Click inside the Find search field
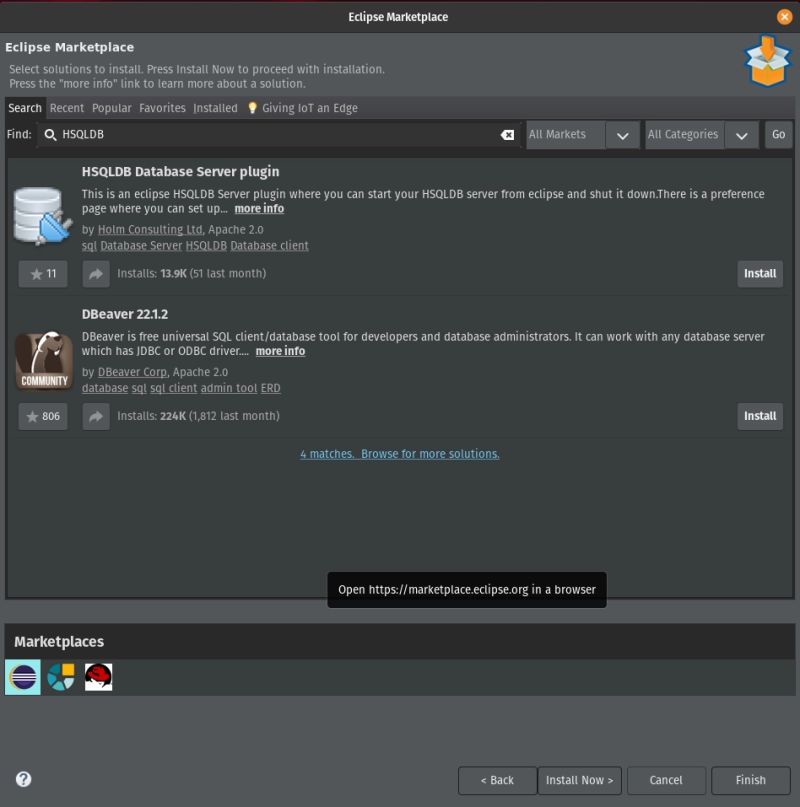 [250, 134]
